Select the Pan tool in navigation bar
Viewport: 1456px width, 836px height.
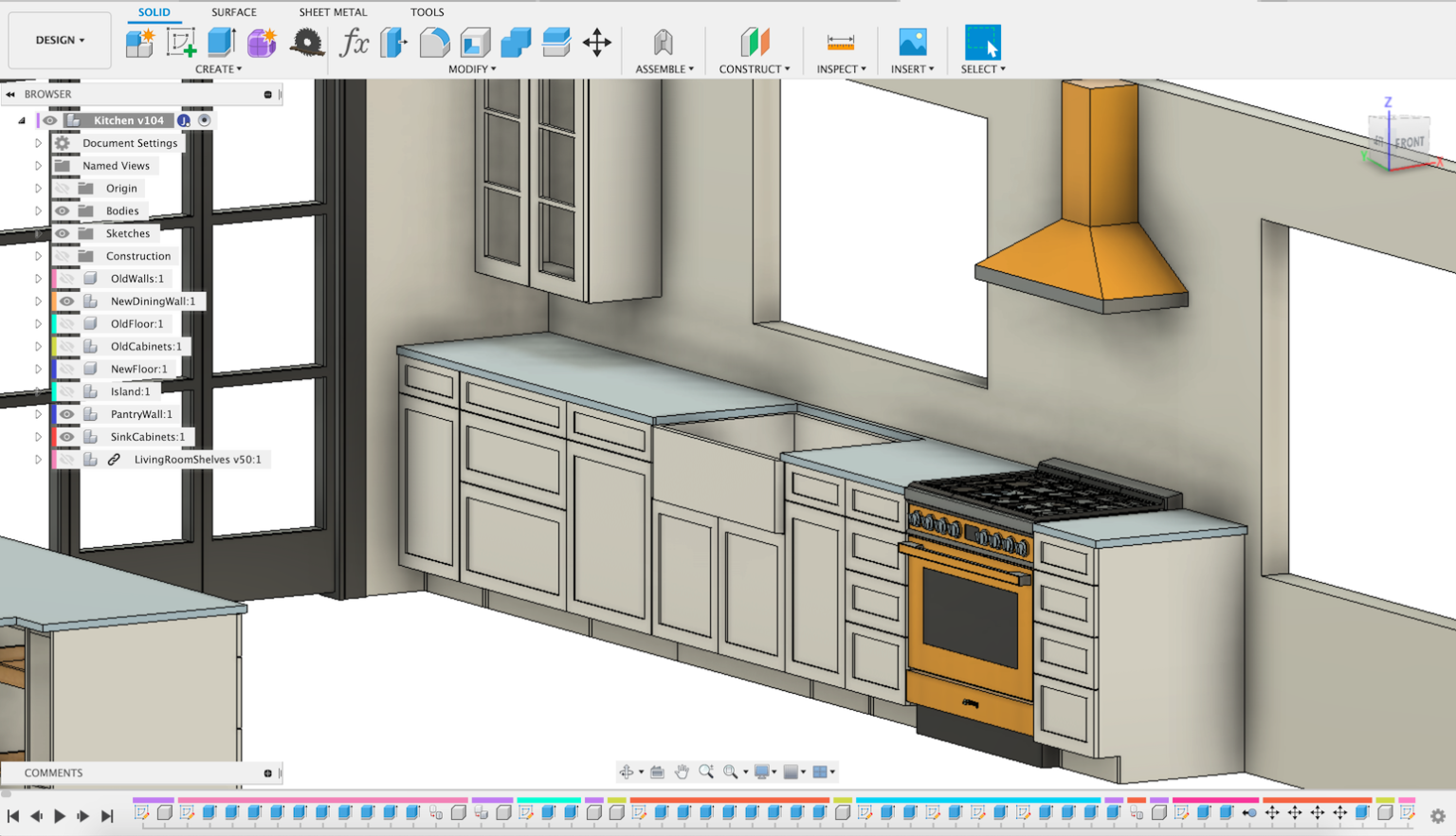681,772
